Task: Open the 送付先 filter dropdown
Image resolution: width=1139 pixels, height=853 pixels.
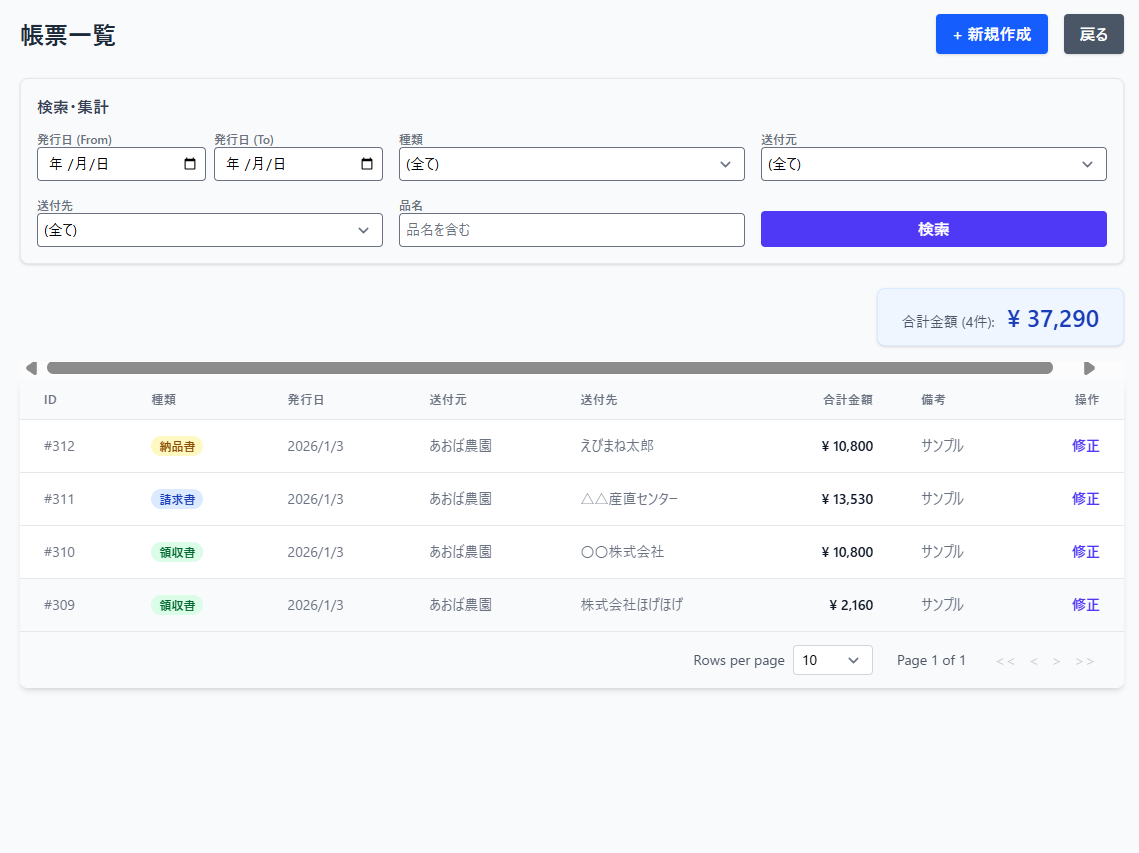Action: click(x=209, y=230)
